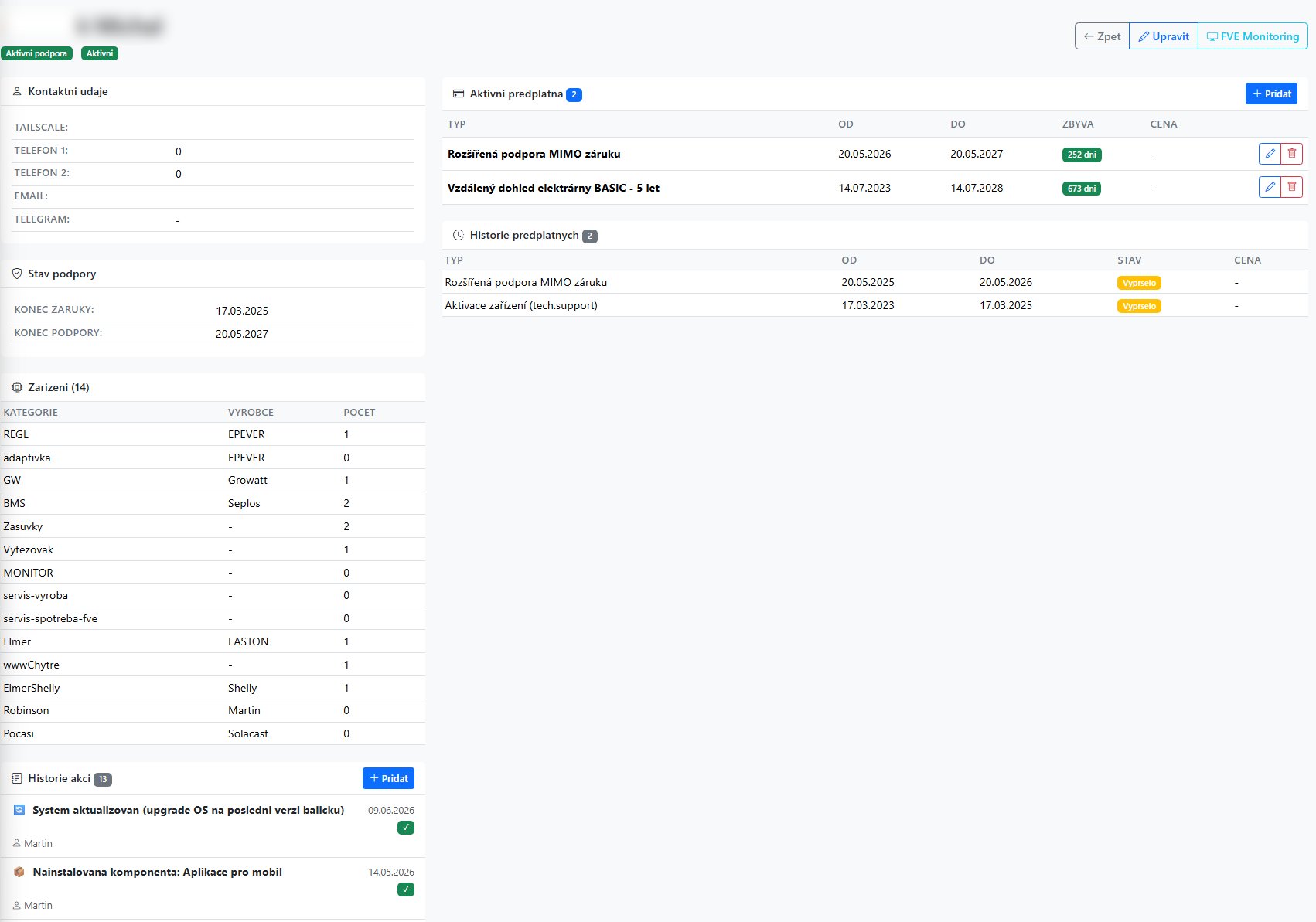Screen dimensions: 1316x922
Task: Click green checkmark on 14.05.2026 action
Action: (406, 890)
